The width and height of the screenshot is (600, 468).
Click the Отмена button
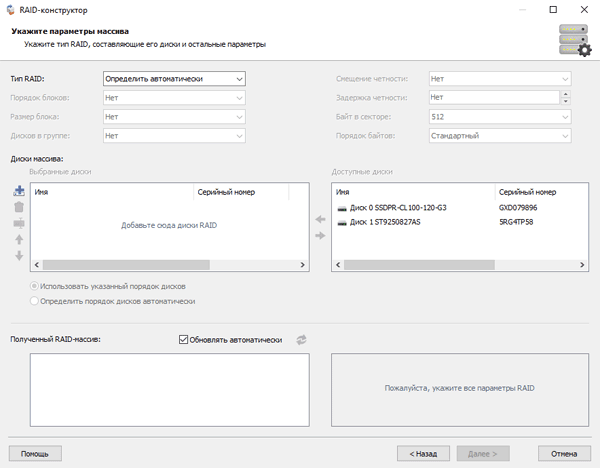coord(564,453)
